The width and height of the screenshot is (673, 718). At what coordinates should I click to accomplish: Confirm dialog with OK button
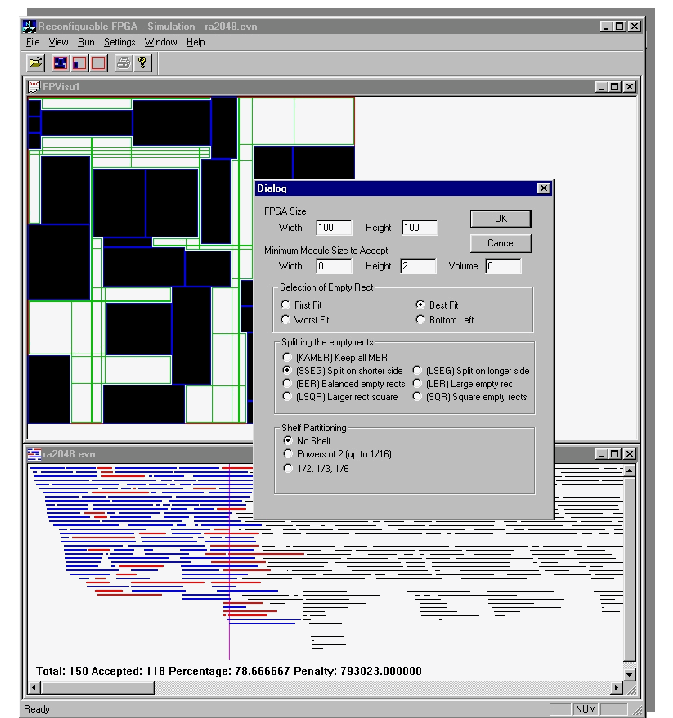(x=500, y=219)
